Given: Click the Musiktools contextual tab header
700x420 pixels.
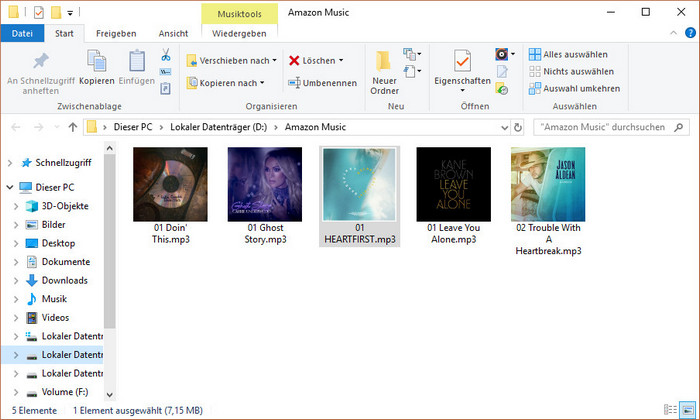Looking at the screenshot, I should (239, 14).
